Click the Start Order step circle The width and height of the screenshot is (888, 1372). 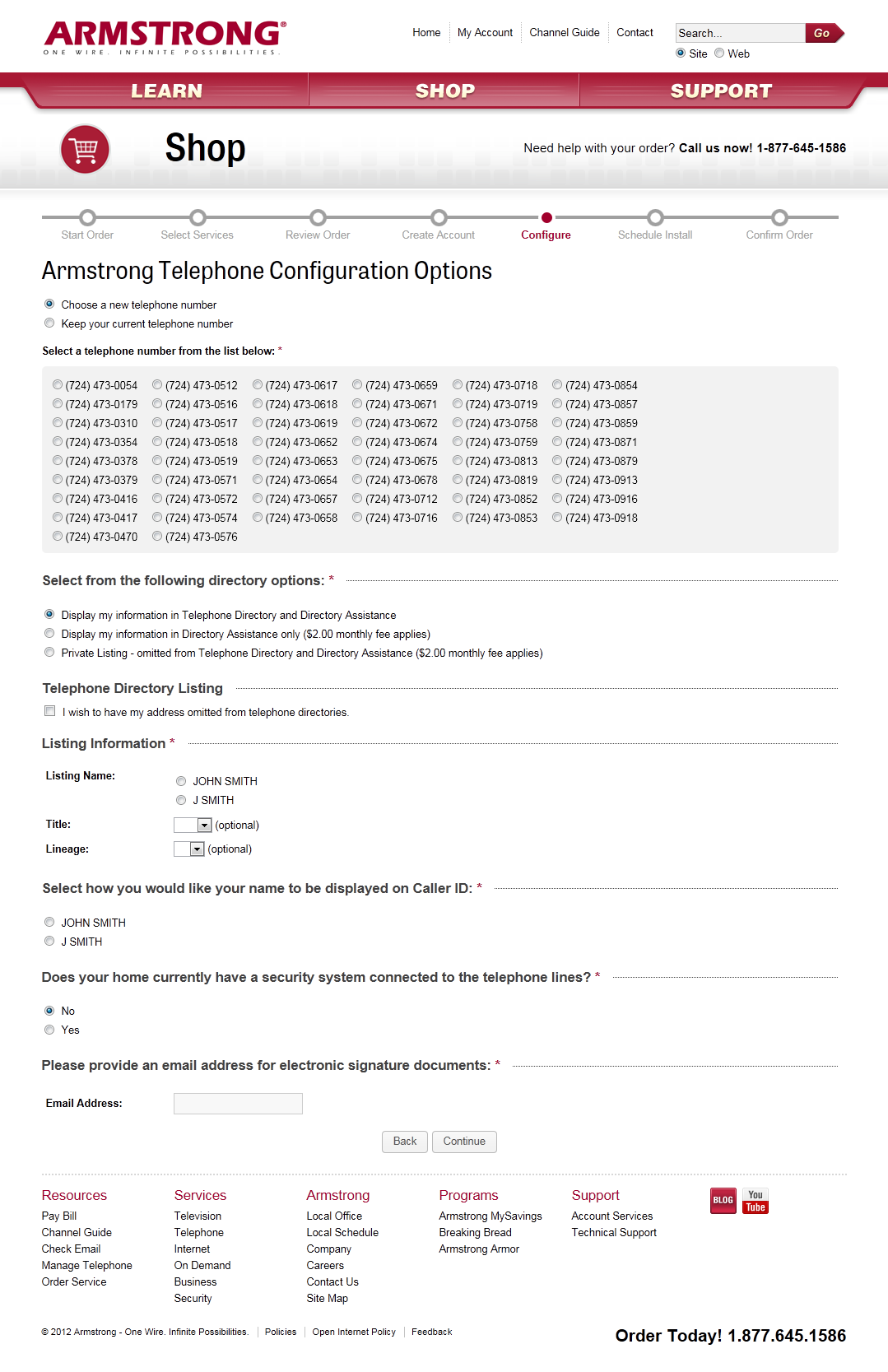click(87, 217)
